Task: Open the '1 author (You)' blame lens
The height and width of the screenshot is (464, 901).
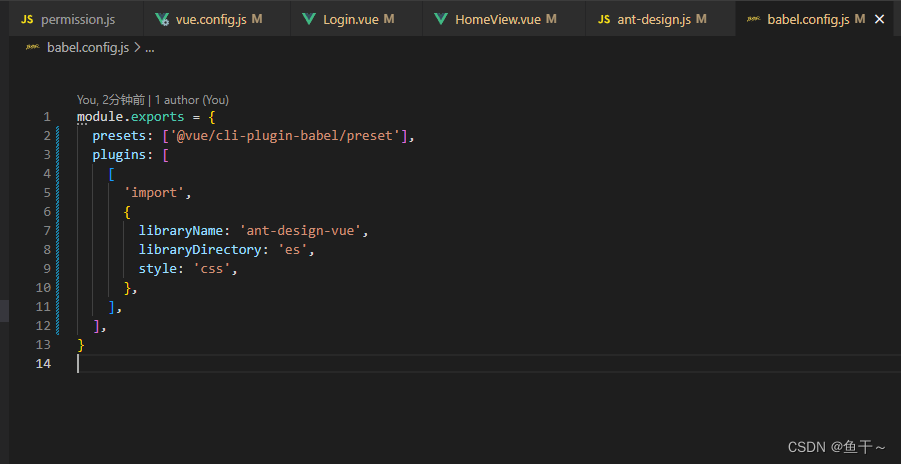Action: (192, 100)
